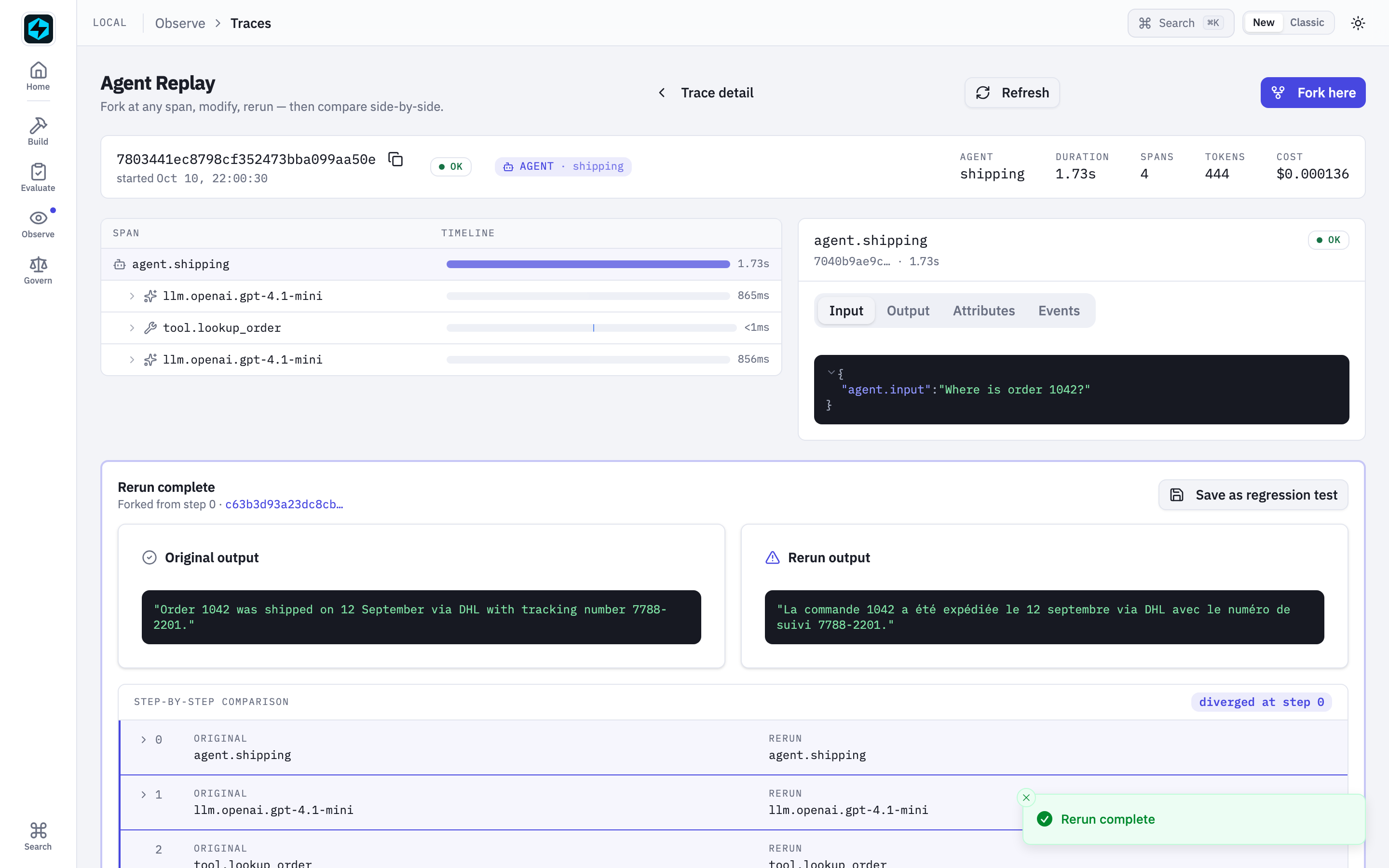Collapse the JSON input object
Image resolution: width=1389 pixels, height=868 pixels.
click(831, 373)
